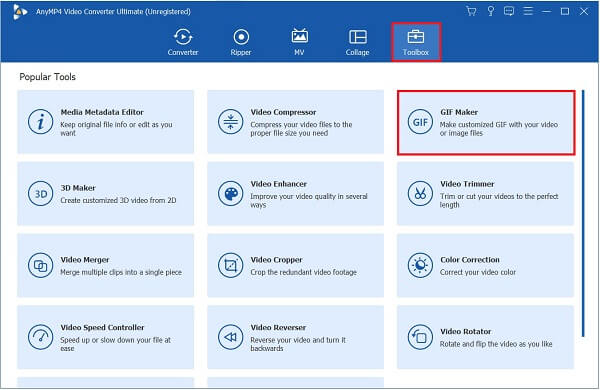600x390 pixels.
Task: Click 'Correct your video color' text
Action: pos(478,272)
